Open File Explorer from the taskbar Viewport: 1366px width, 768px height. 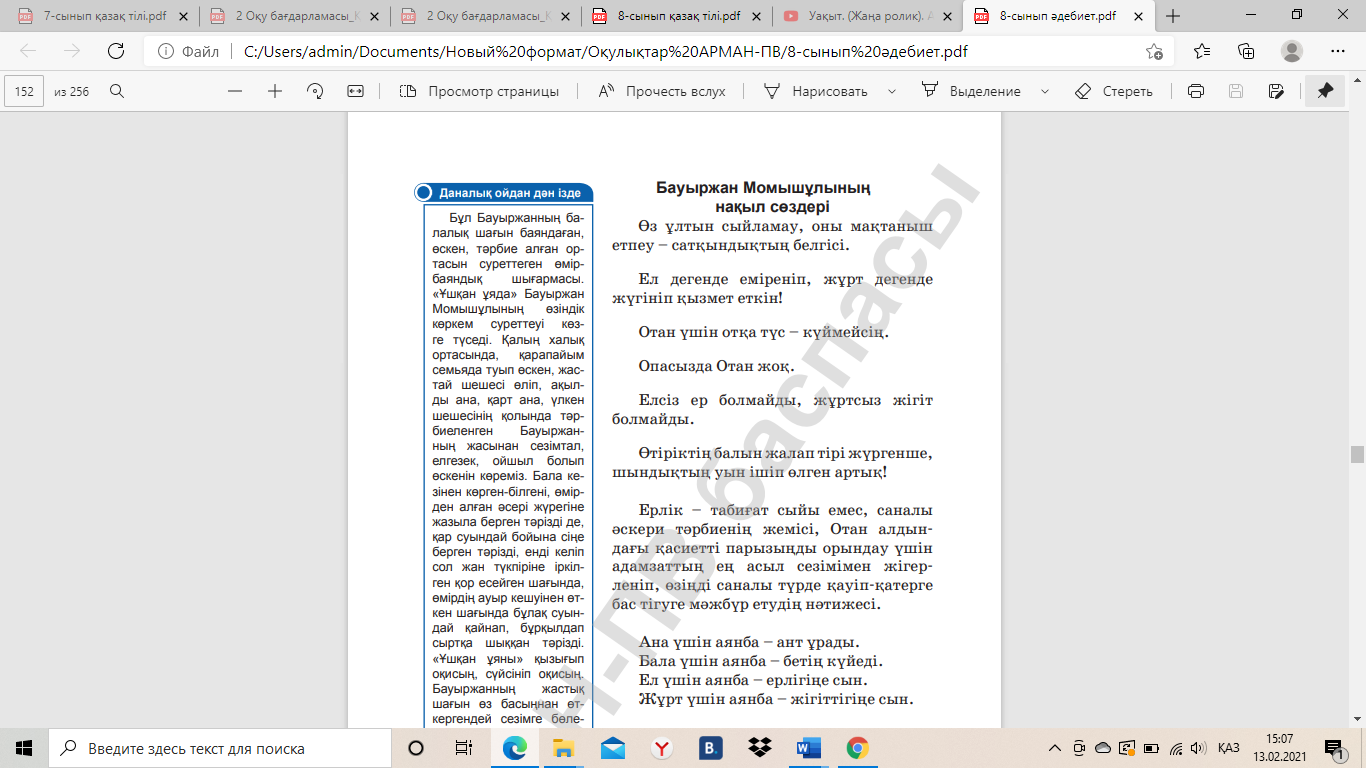564,748
